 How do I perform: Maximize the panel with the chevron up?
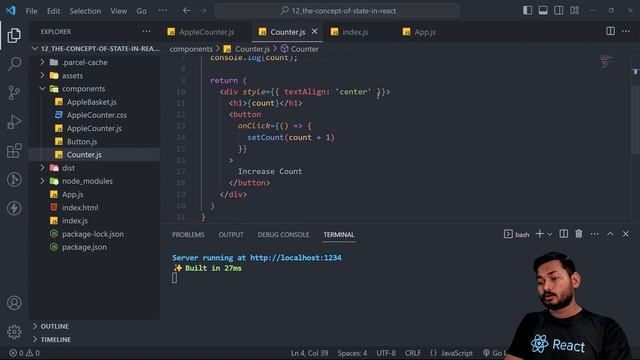610,234
